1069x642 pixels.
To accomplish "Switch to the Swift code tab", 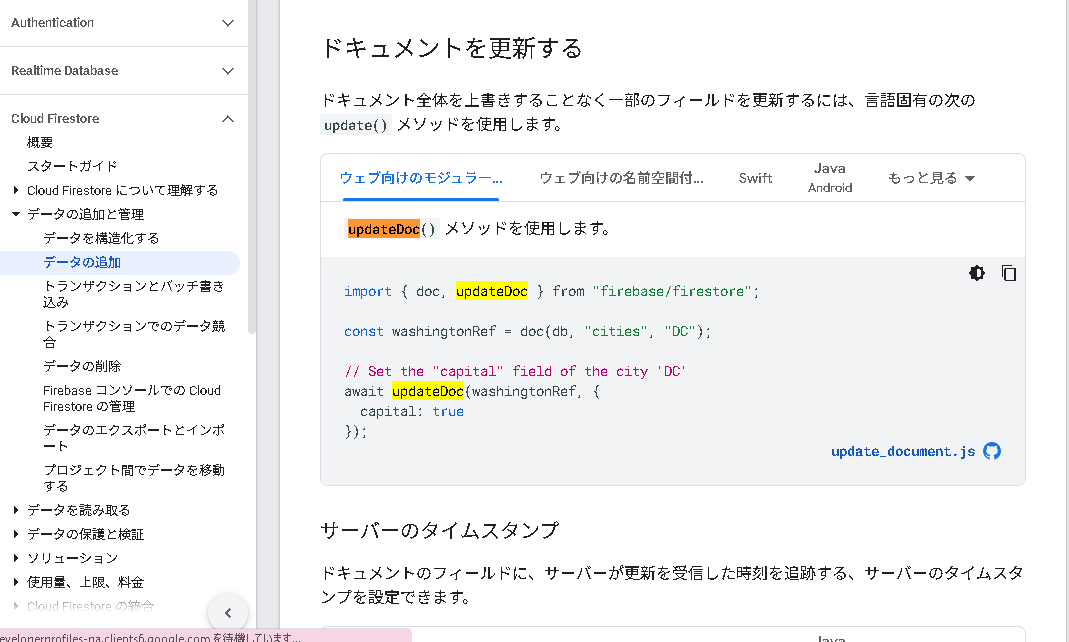I will [x=755, y=178].
